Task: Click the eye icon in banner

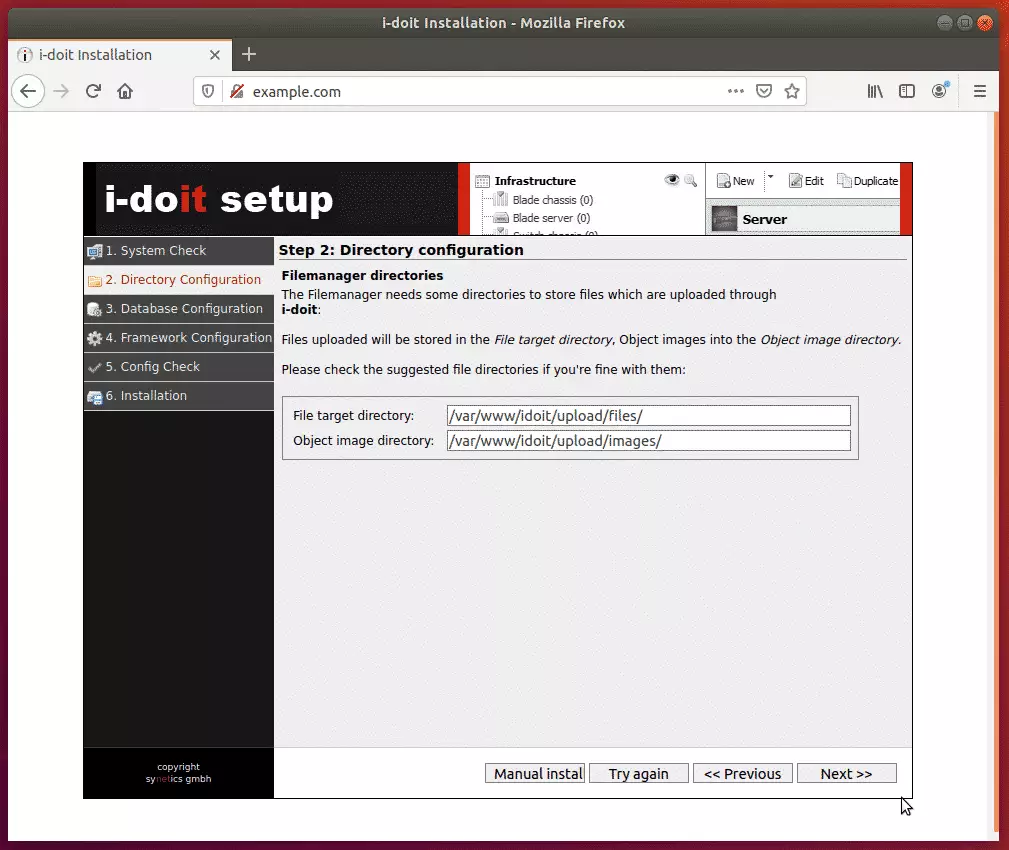Action: click(x=672, y=180)
